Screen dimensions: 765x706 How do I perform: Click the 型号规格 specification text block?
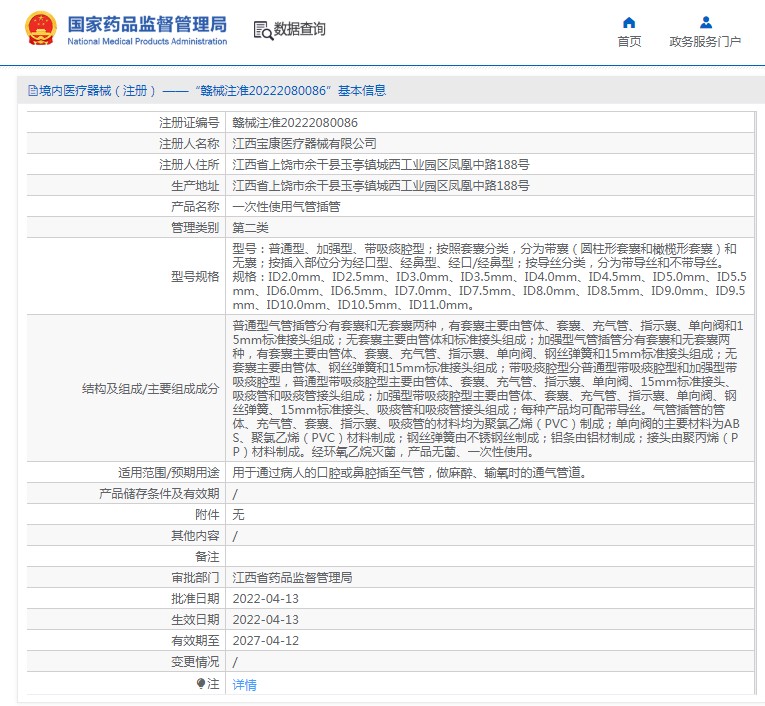[489, 277]
